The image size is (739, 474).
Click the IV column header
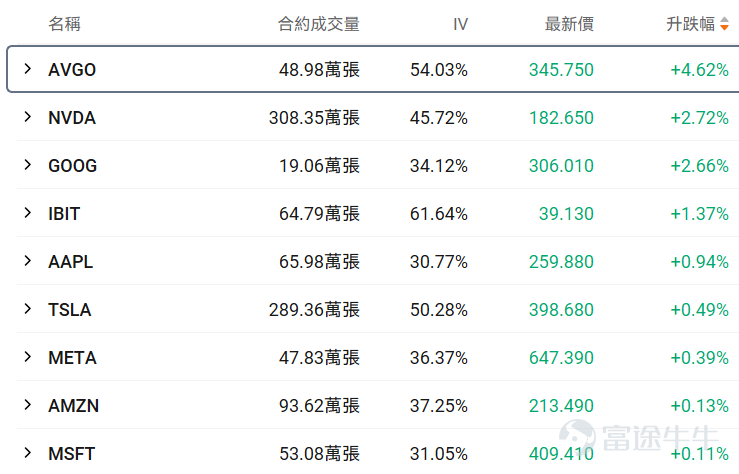pos(460,24)
